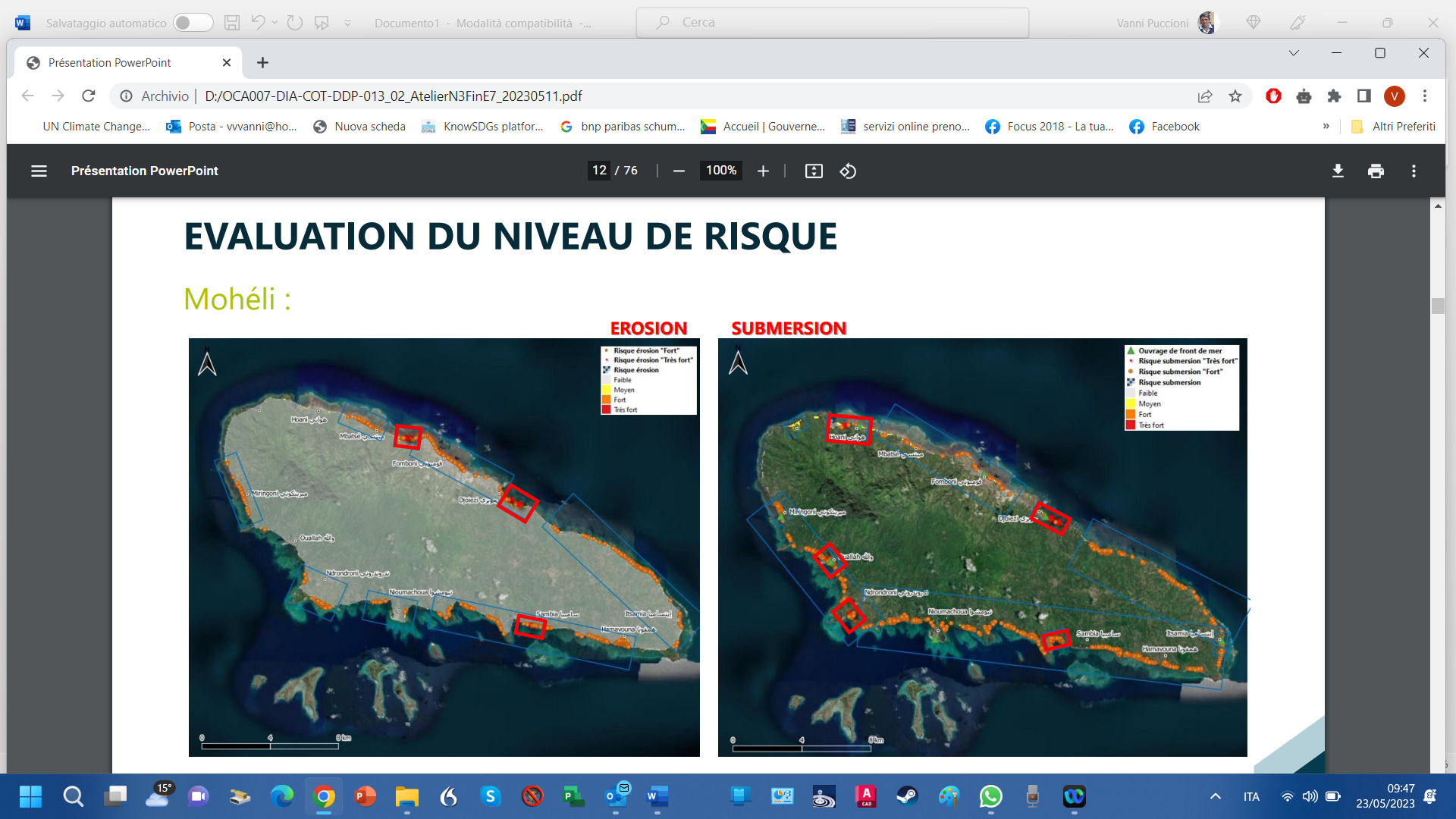Click PDF page number field 12
Screen dimensions: 1456x819
(x=600, y=171)
